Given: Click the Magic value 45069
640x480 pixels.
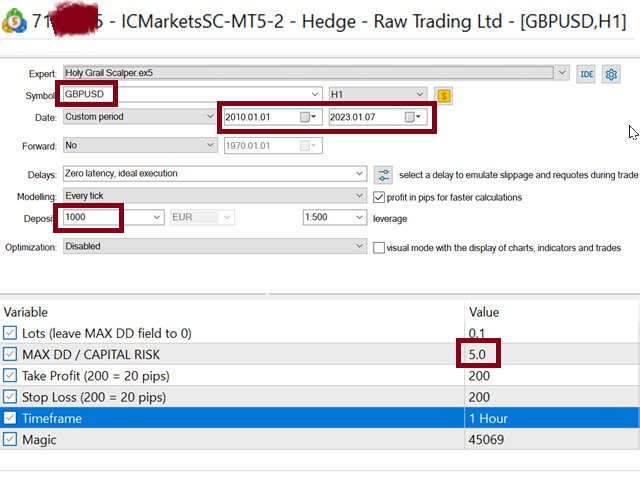Looking at the screenshot, I should coord(486,440).
